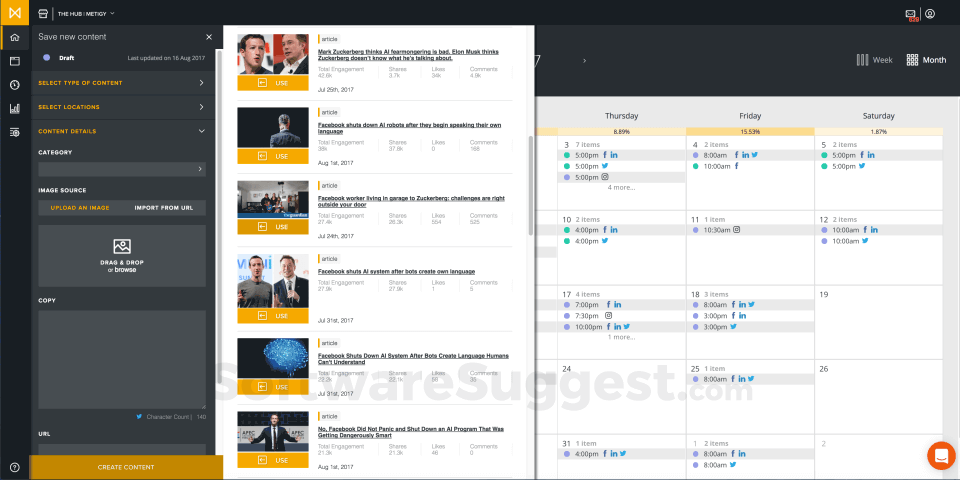Click the Copy text area

click(x=122, y=359)
